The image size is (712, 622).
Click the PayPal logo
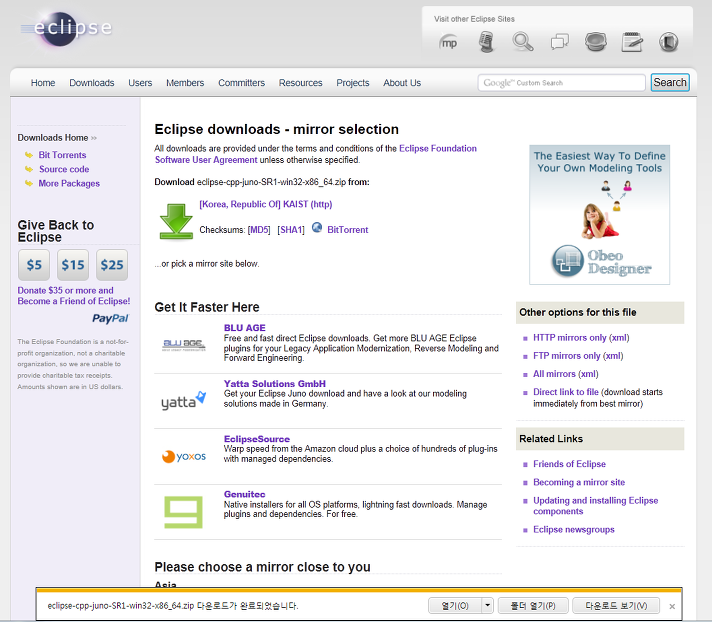(x=110, y=318)
